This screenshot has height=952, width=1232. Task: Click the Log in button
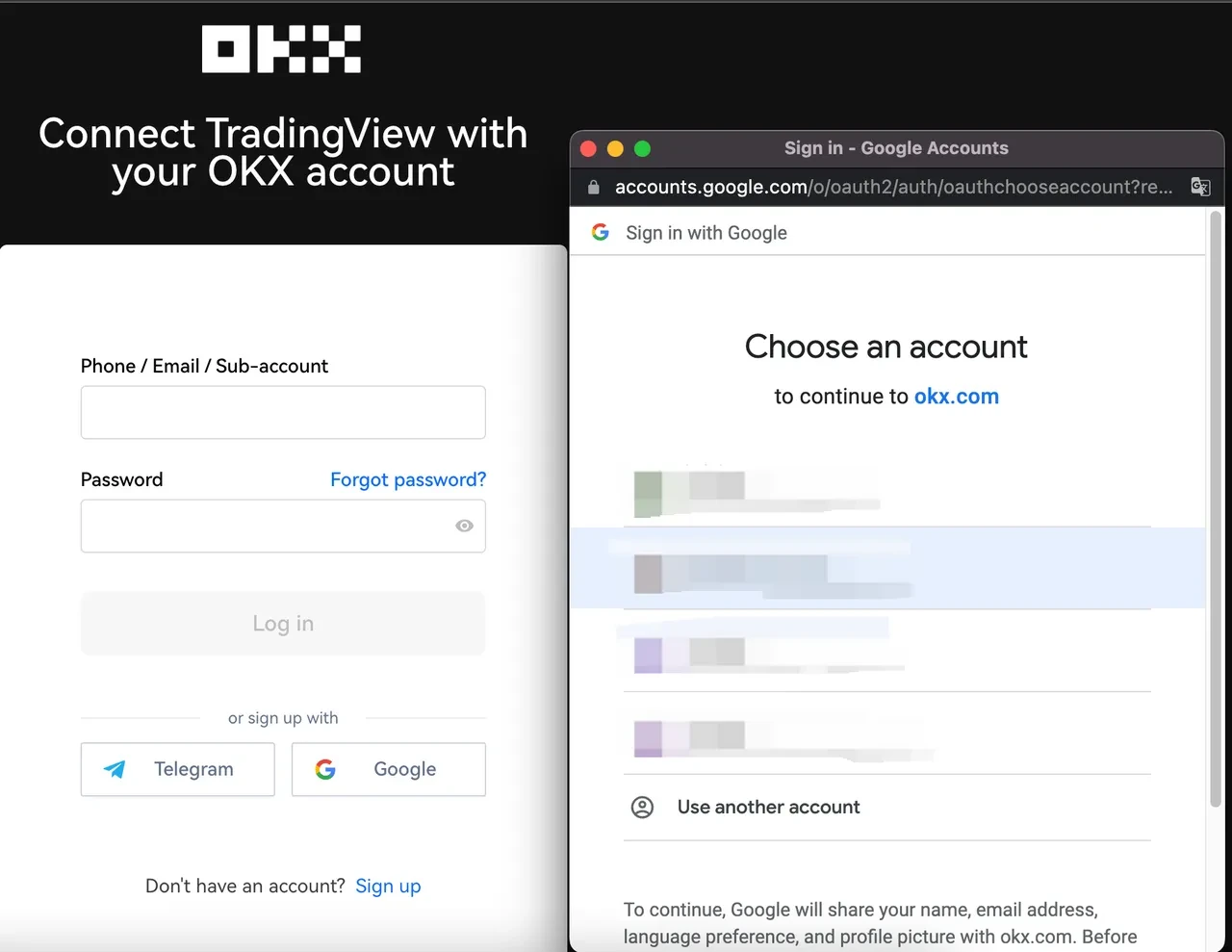[283, 624]
